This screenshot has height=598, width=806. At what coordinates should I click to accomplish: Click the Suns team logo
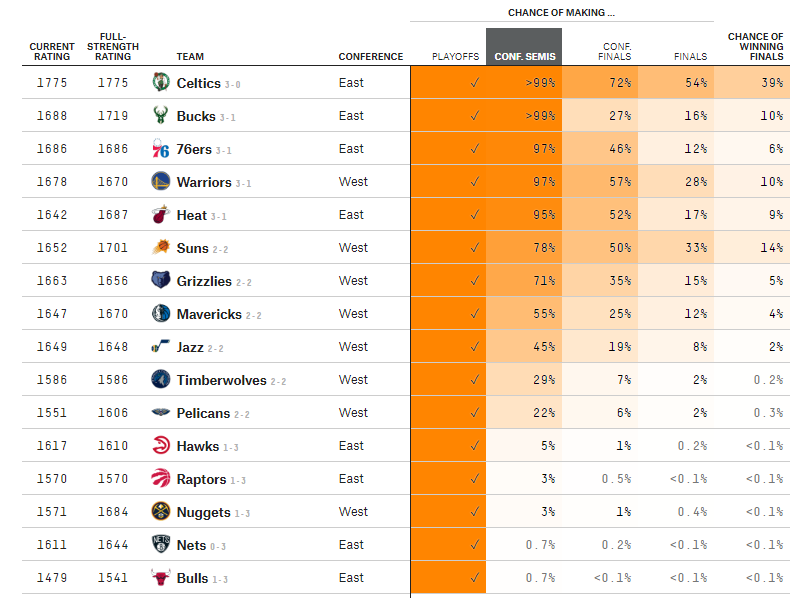(x=161, y=247)
